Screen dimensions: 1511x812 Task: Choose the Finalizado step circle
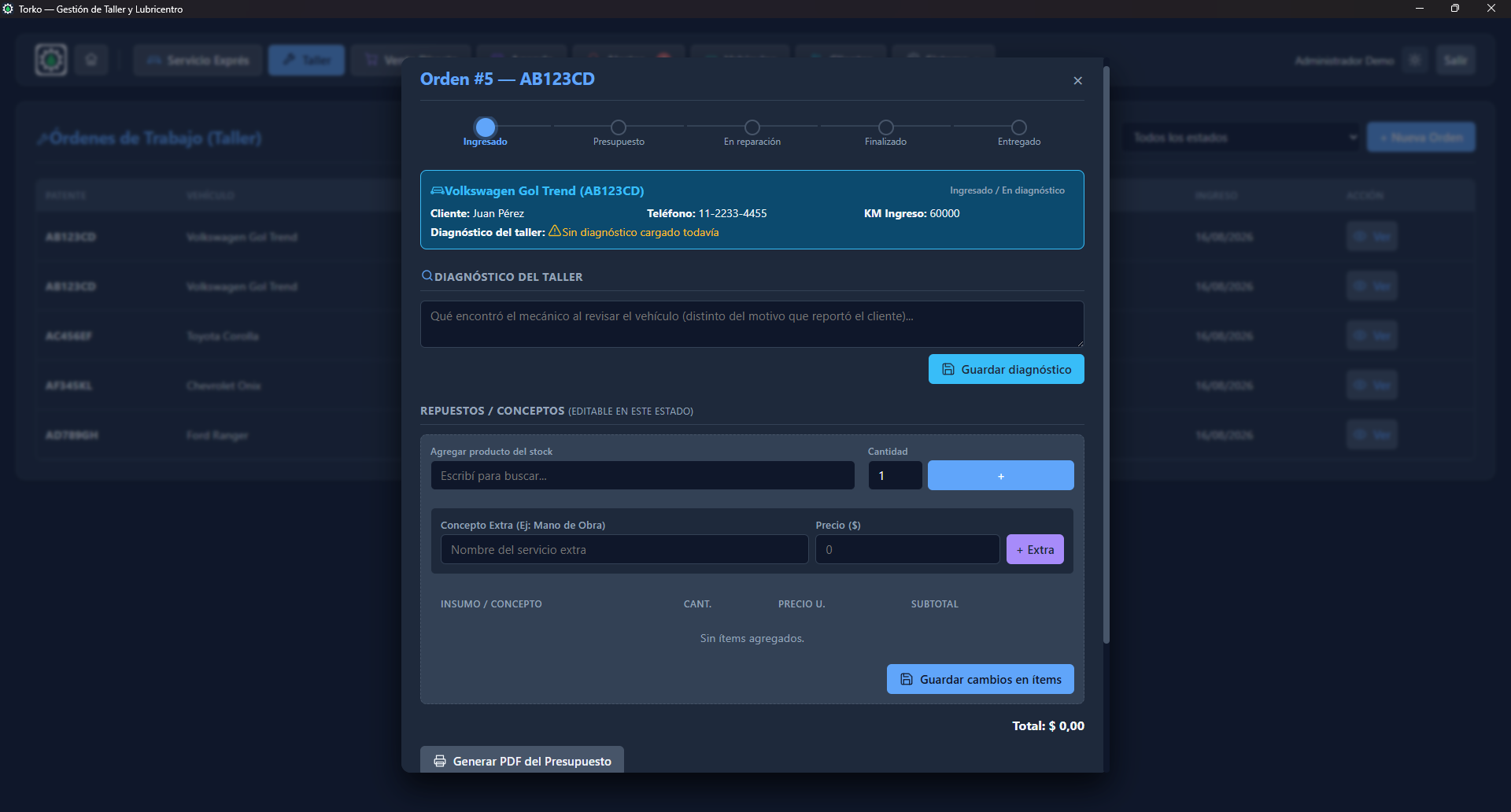pos(886,127)
